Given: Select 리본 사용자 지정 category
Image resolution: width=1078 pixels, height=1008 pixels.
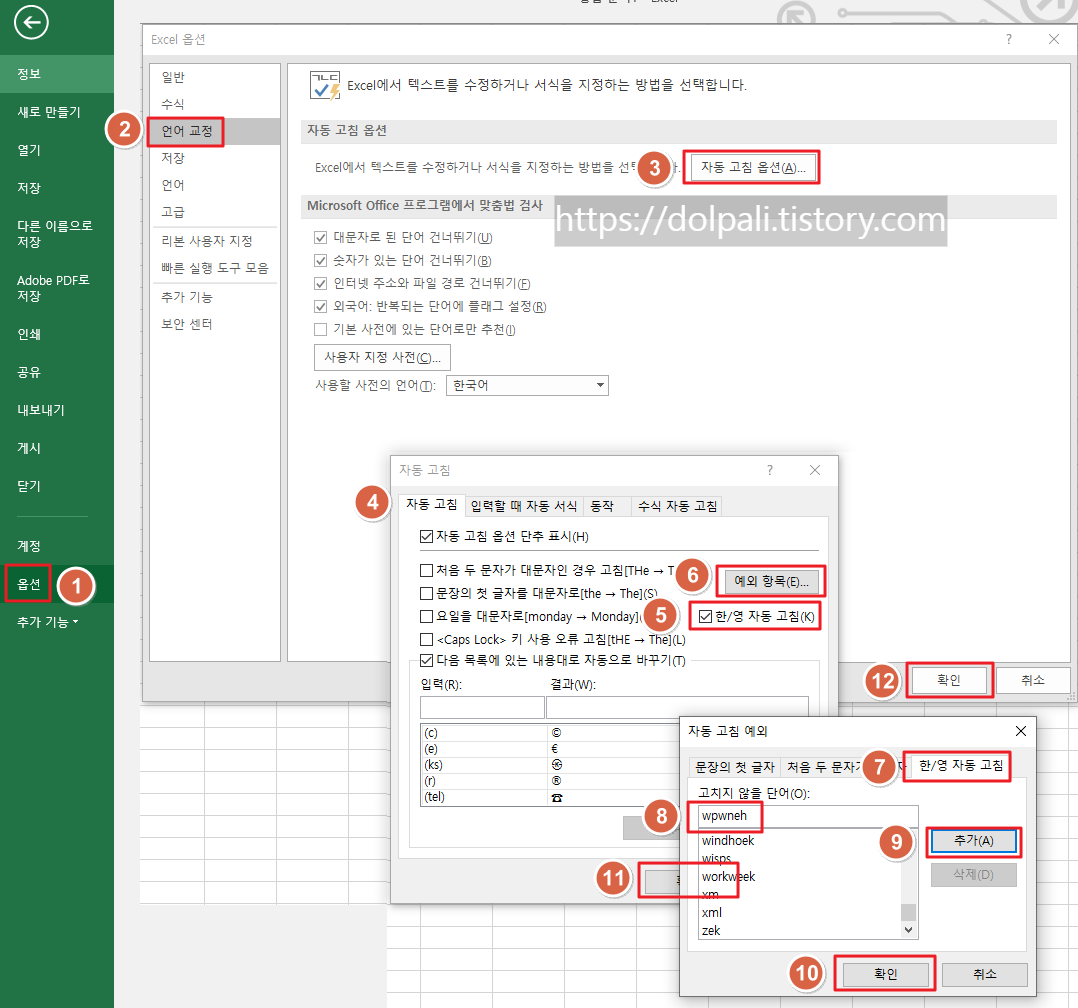Looking at the screenshot, I should (x=214, y=241).
